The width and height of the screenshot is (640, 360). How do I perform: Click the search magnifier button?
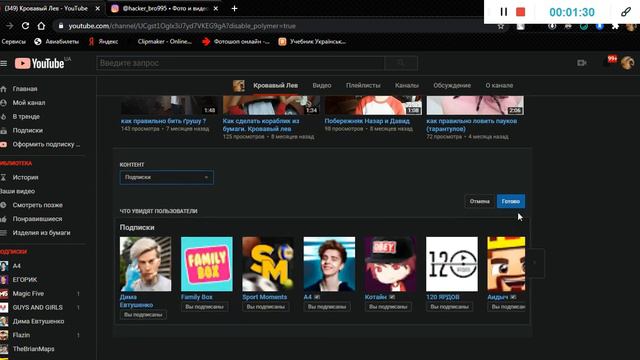point(401,63)
